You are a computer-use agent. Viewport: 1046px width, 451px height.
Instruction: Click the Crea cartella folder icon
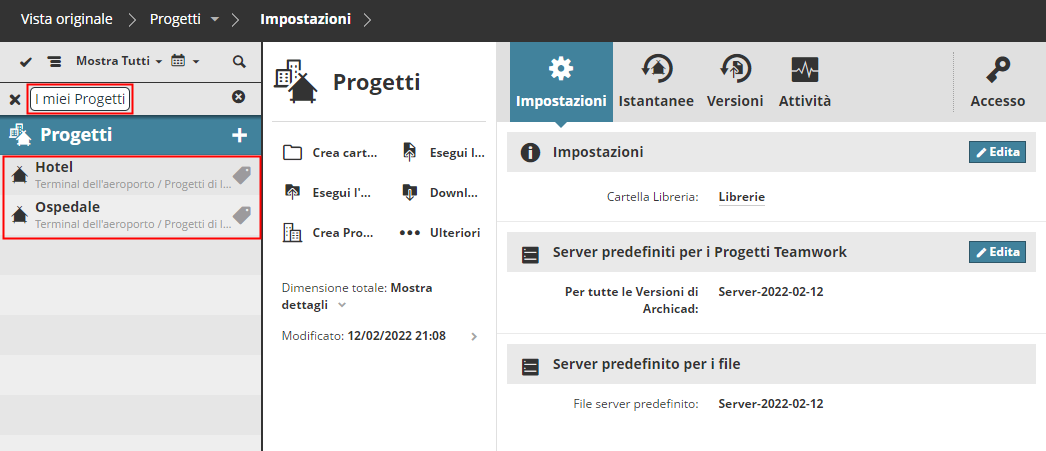tap(292, 153)
